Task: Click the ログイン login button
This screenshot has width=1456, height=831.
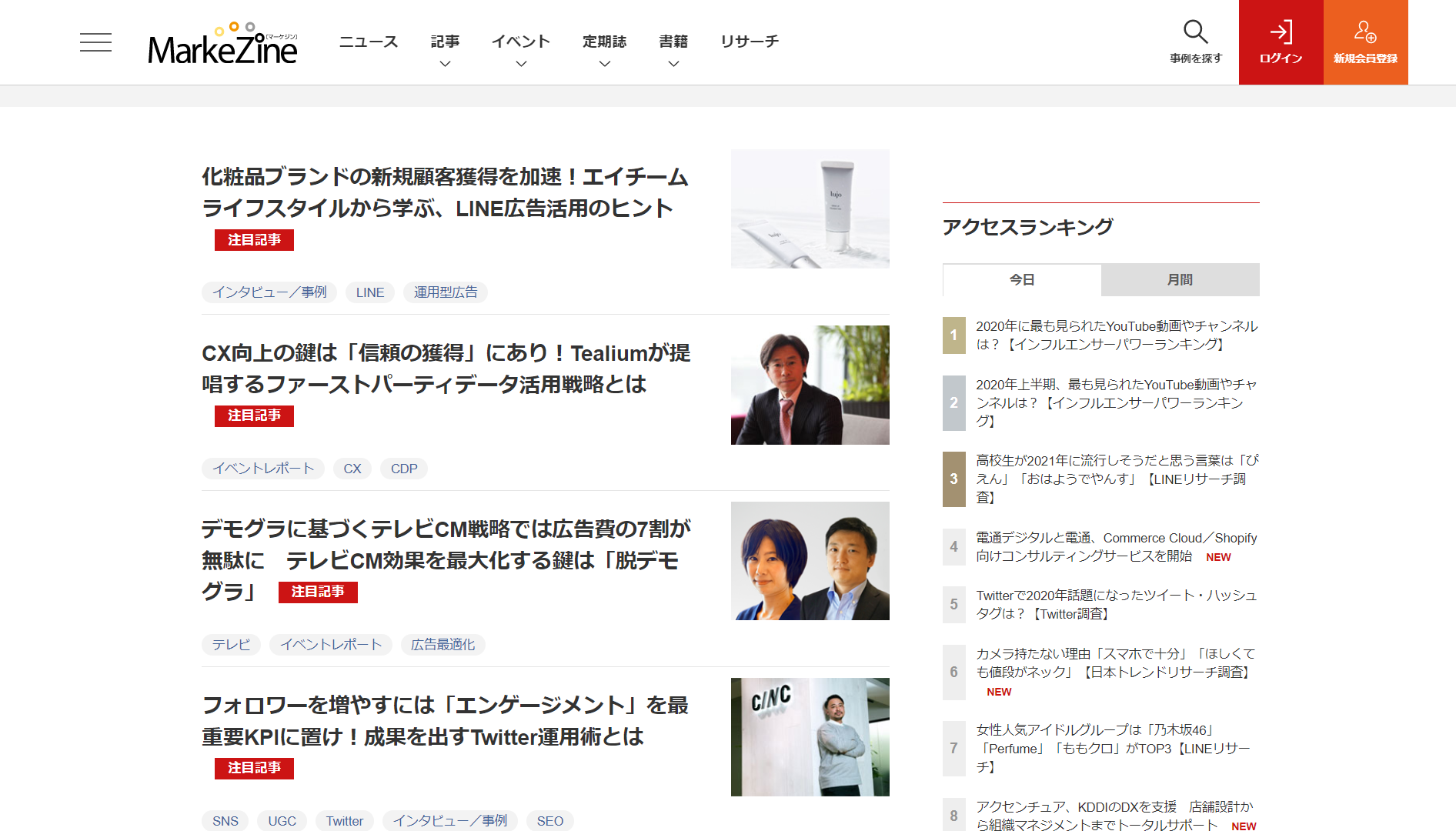Action: pos(1281,42)
